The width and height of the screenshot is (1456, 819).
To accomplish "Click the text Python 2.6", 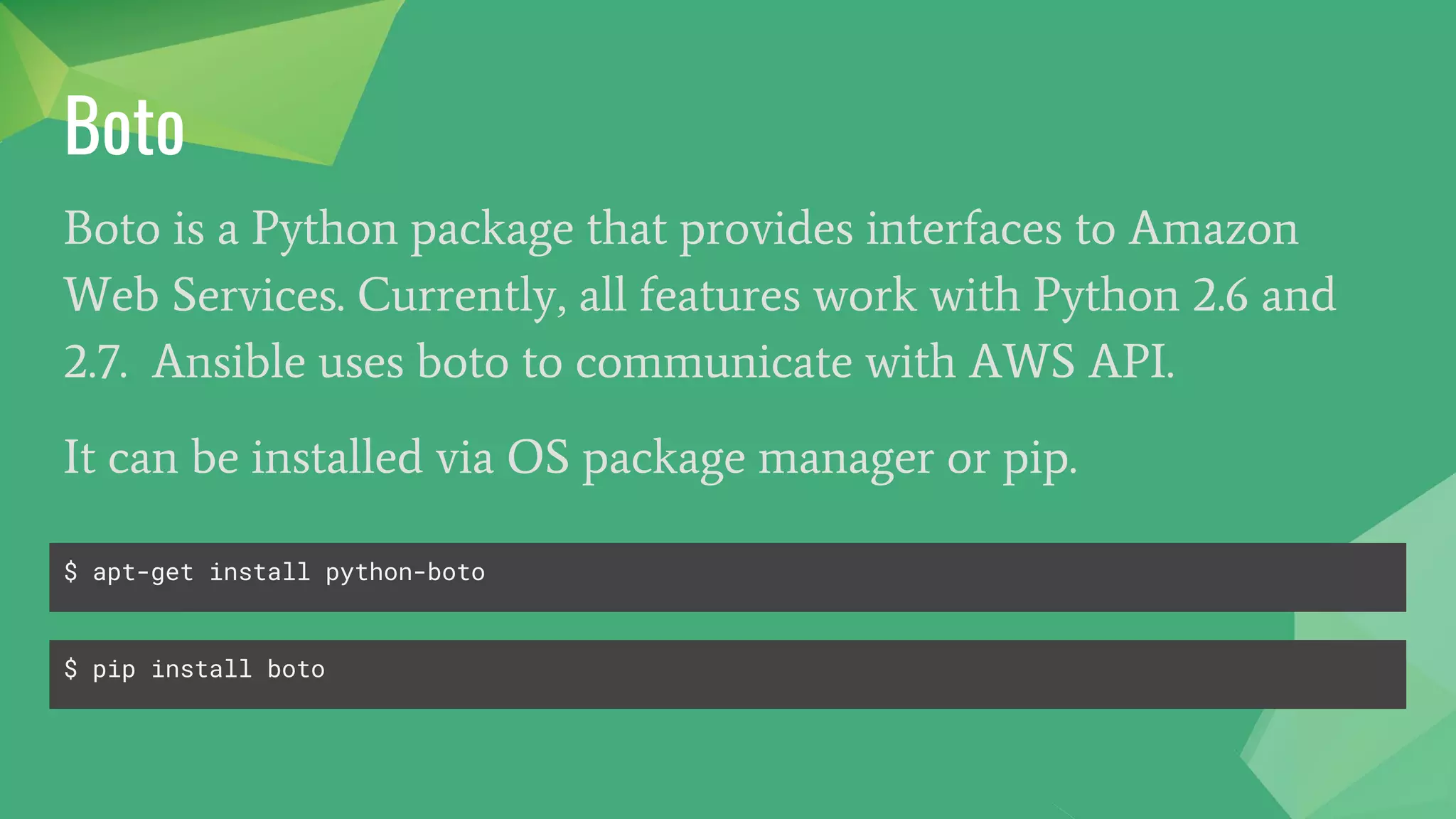I will click(1139, 295).
